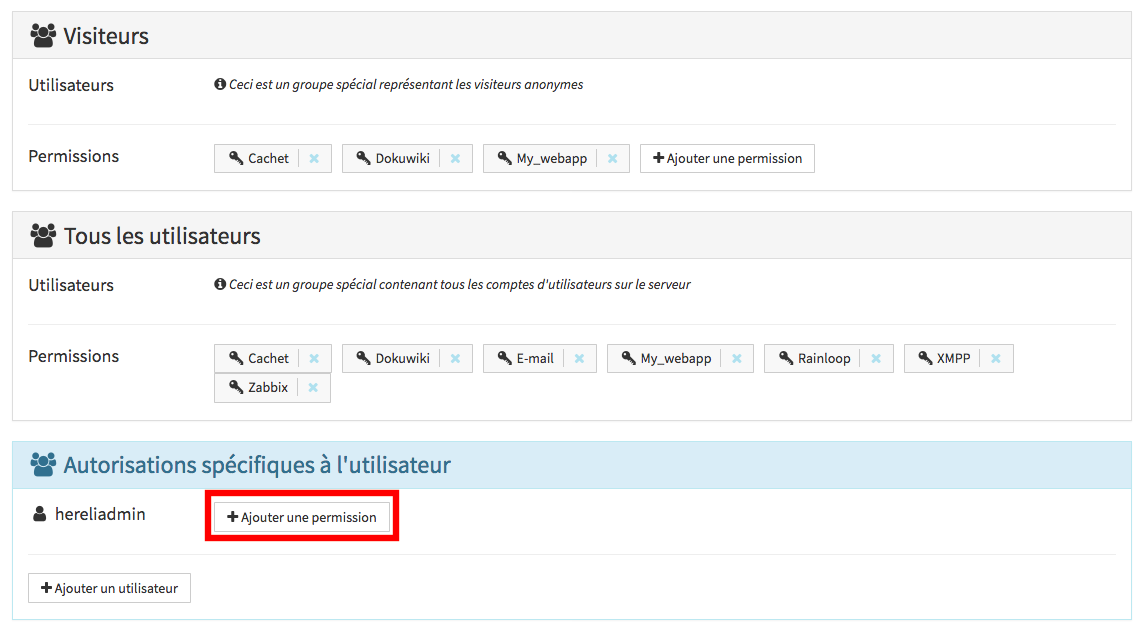Select the Zabbix permission tag
This screenshot has height=633, width=1144.
click(x=258, y=388)
